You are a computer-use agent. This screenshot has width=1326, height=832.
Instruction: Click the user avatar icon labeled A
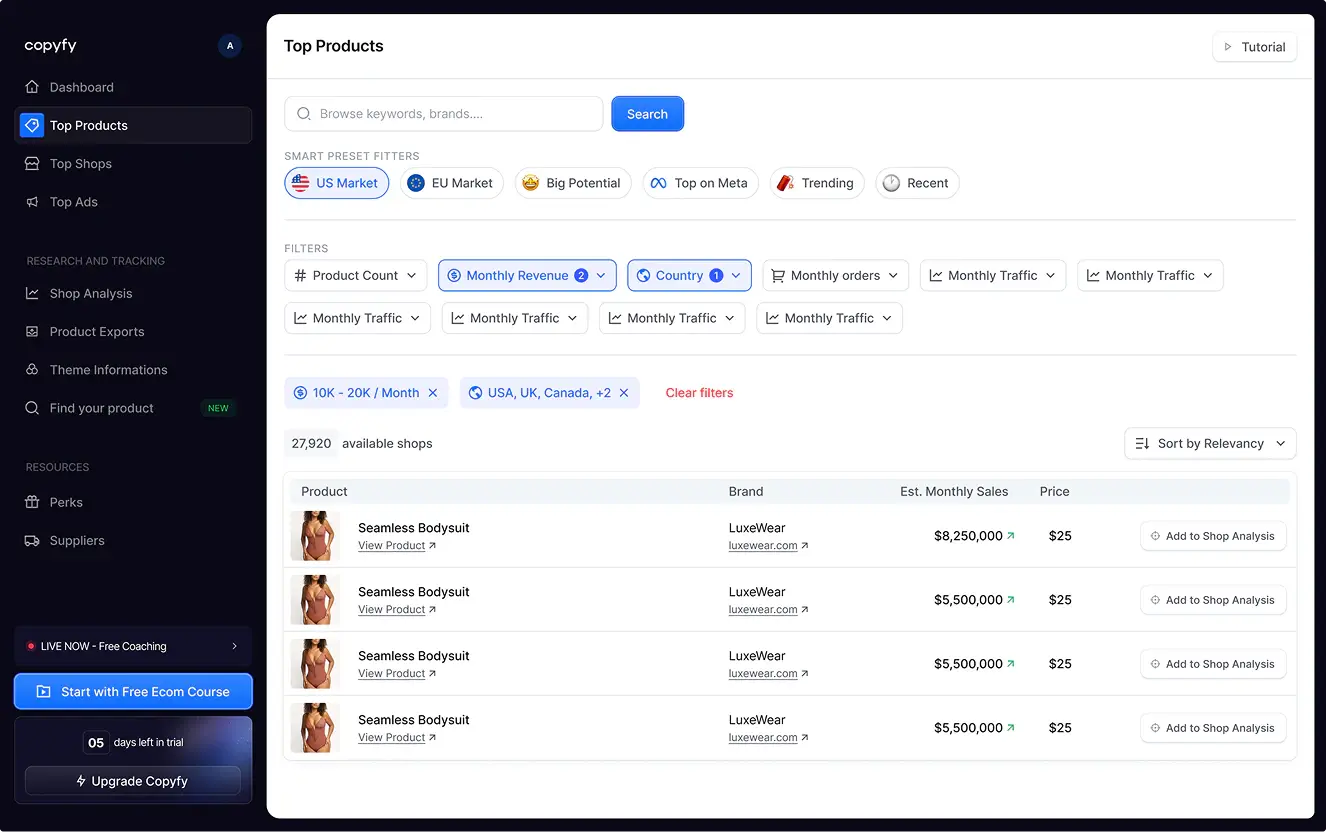click(230, 46)
